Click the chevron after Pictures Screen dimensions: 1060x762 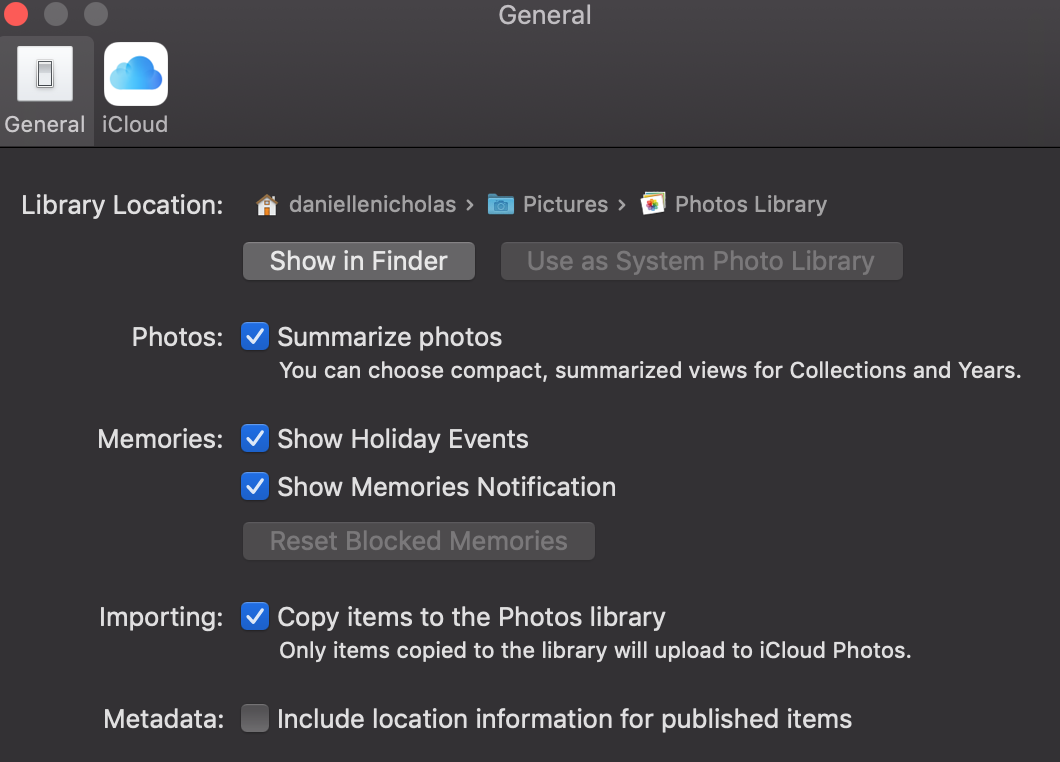[622, 205]
